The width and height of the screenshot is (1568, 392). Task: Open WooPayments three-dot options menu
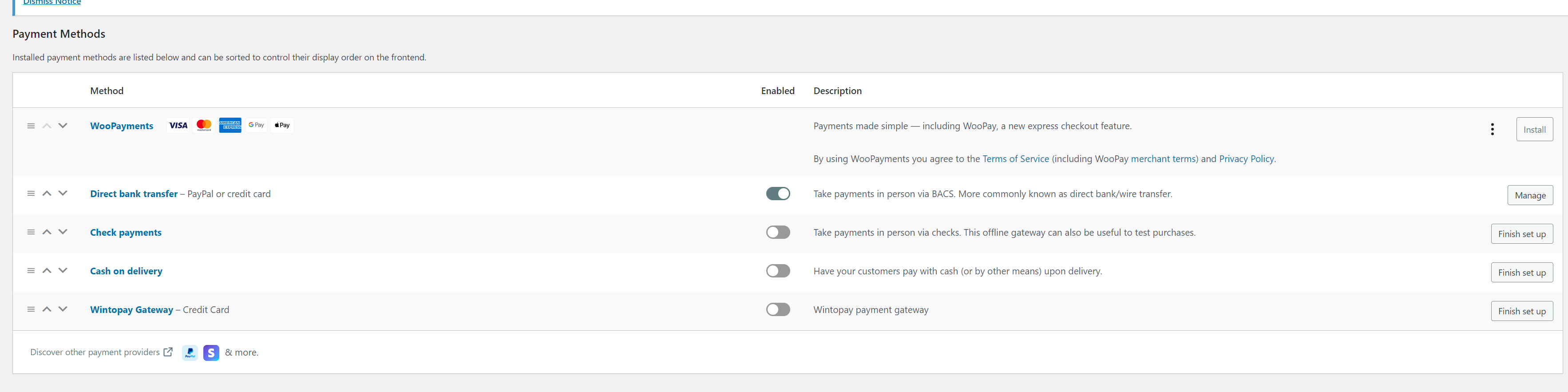coord(1492,129)
